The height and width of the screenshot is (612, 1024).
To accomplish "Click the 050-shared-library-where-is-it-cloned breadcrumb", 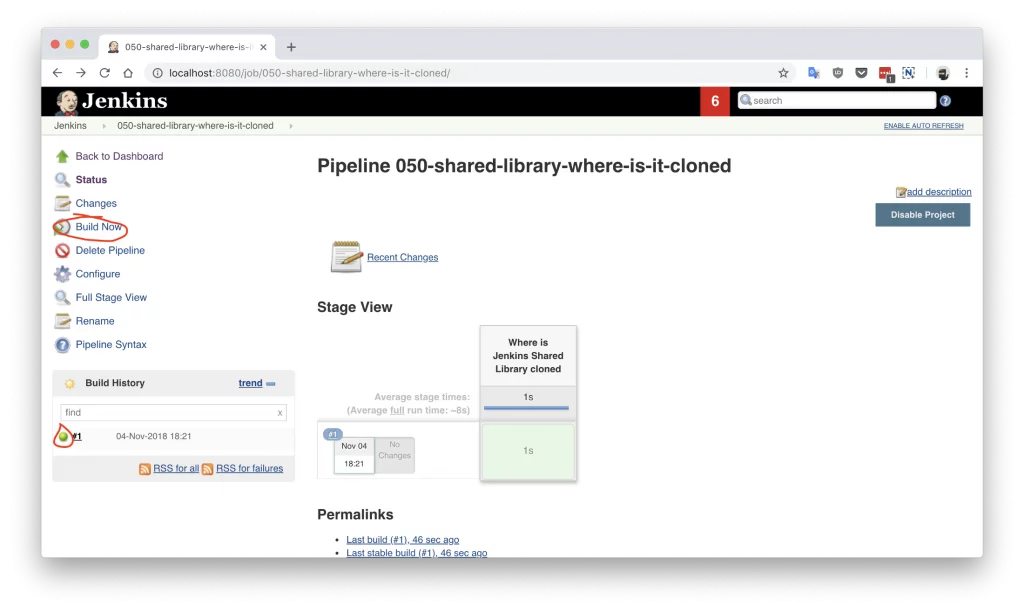I will (195, 126).
